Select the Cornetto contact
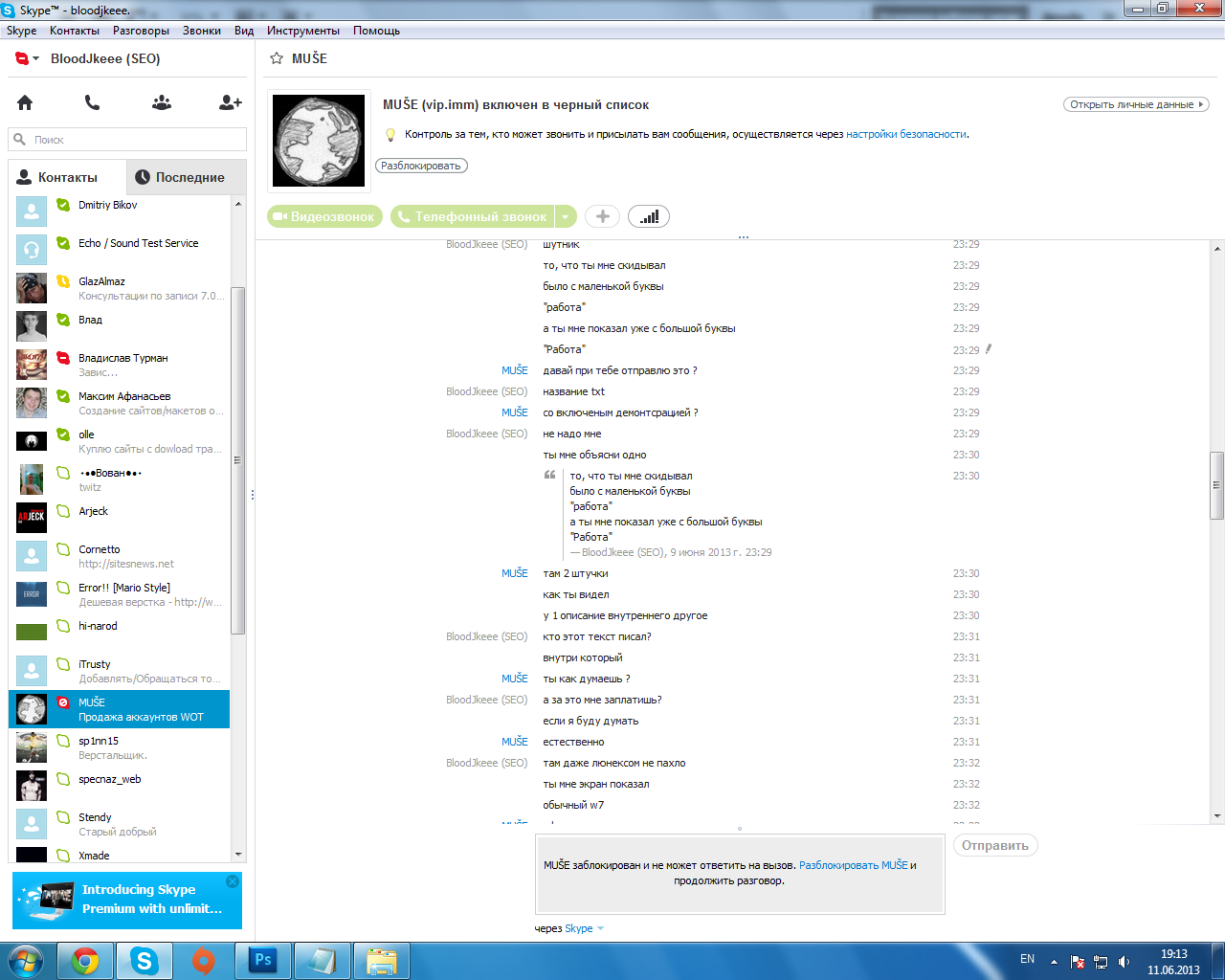The width and height of the screenshot is (1225, 980). coord(120,556)
